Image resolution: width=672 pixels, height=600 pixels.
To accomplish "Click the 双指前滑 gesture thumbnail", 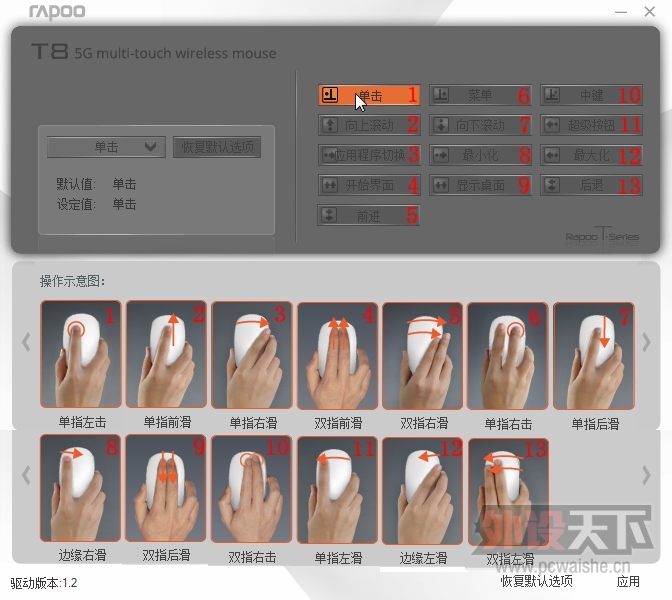I will click(337, 356).
